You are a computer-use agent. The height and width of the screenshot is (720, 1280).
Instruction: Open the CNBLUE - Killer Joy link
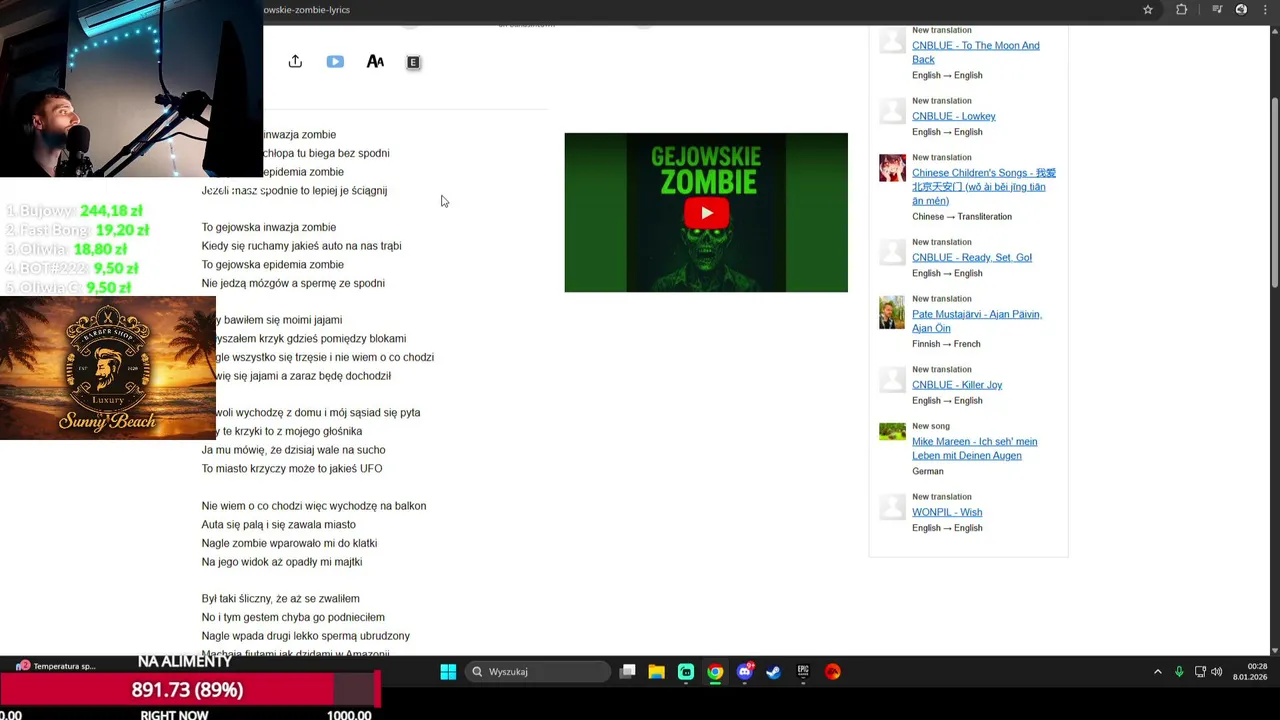click(x=956, y=385)
